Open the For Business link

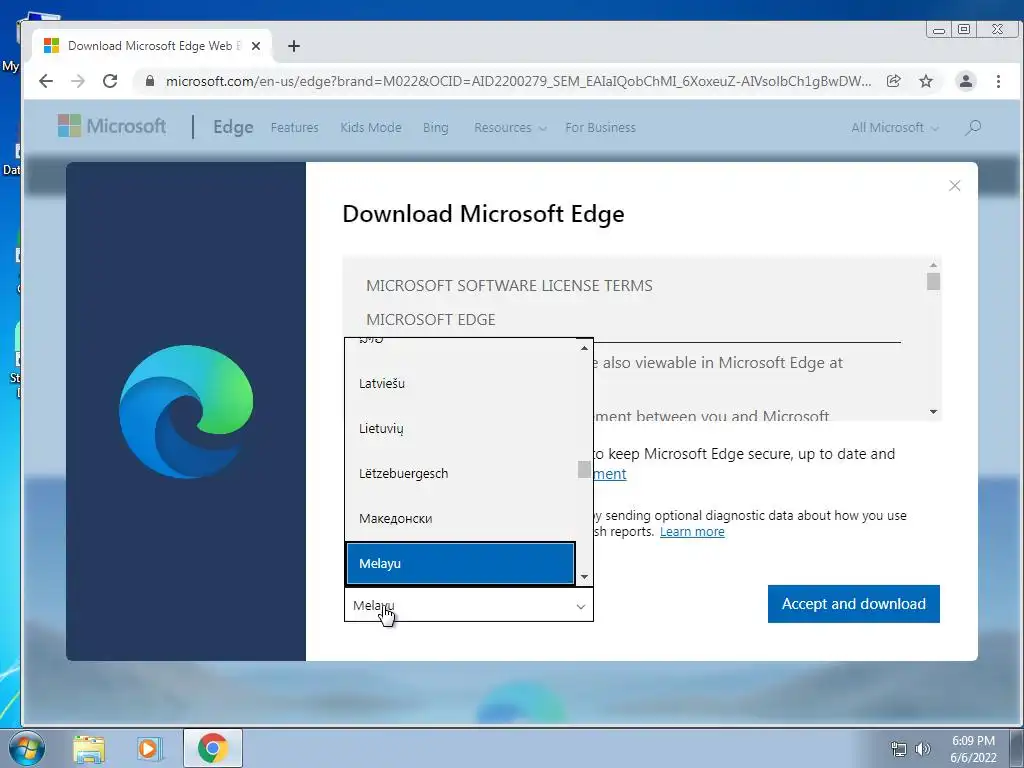(x=600, y=127)
